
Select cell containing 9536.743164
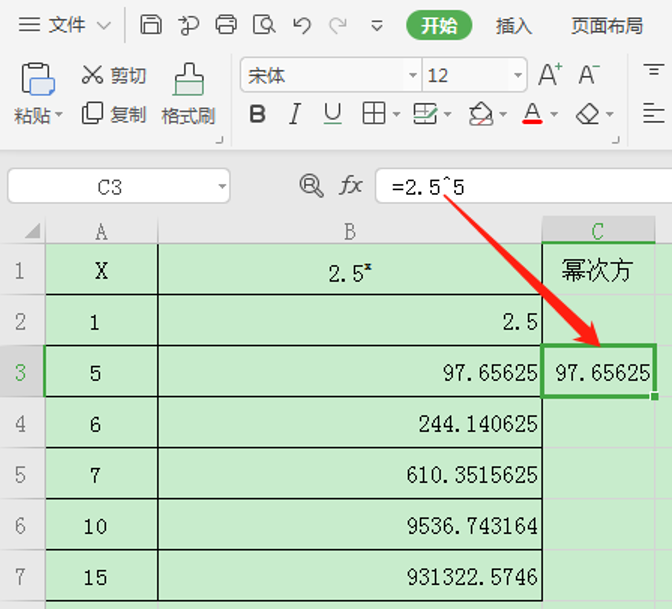(x=350, y=525)
